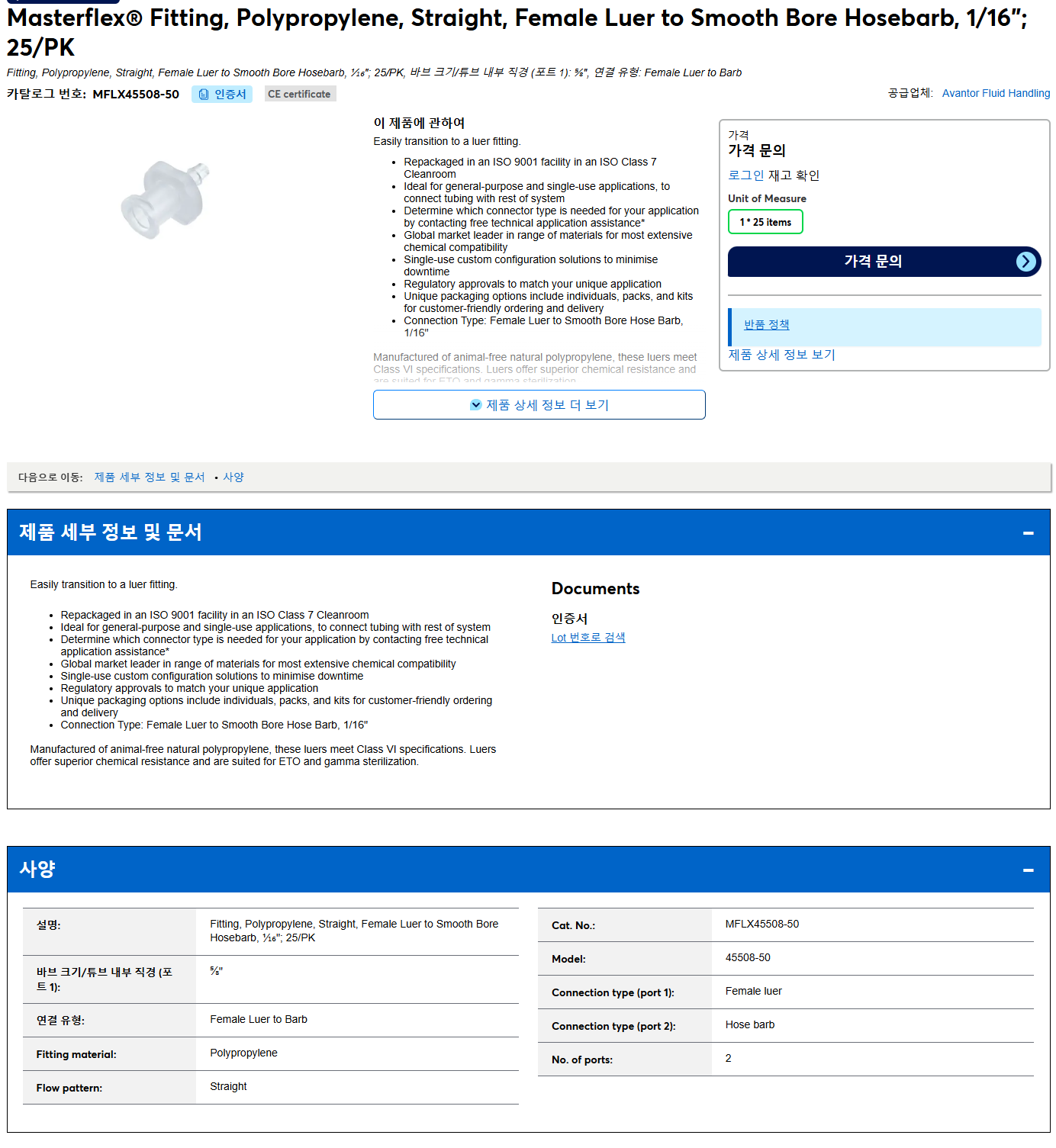Screen dimensions: 1056x1148
Task: Click the arrow icon on 가격 문의 button
Action: pos(1026,262)
